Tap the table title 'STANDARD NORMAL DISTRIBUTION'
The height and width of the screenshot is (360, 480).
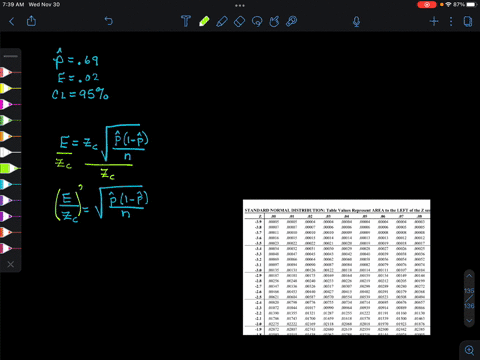284,210
